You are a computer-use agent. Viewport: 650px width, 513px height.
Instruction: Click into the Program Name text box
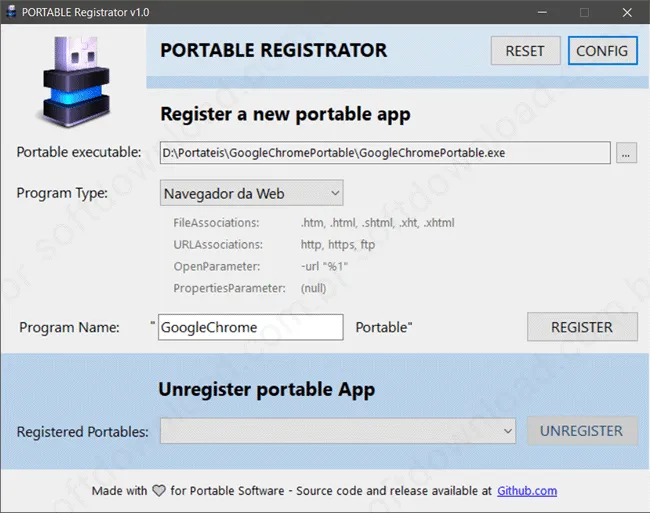pyautogui.click(x=251, y=327)
